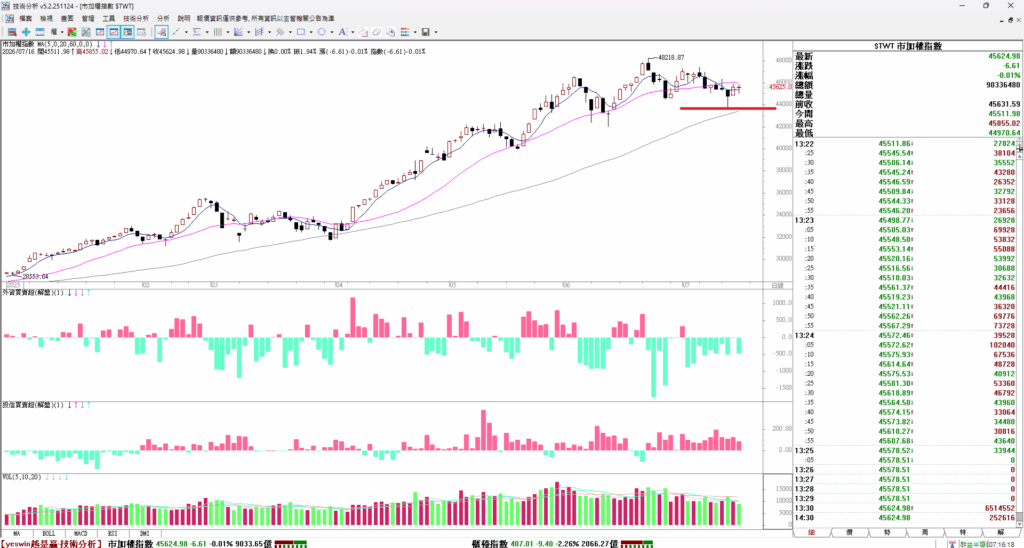
Task: Click the 投信買賣超(解盤) indicator title
Action: point(33,405)
